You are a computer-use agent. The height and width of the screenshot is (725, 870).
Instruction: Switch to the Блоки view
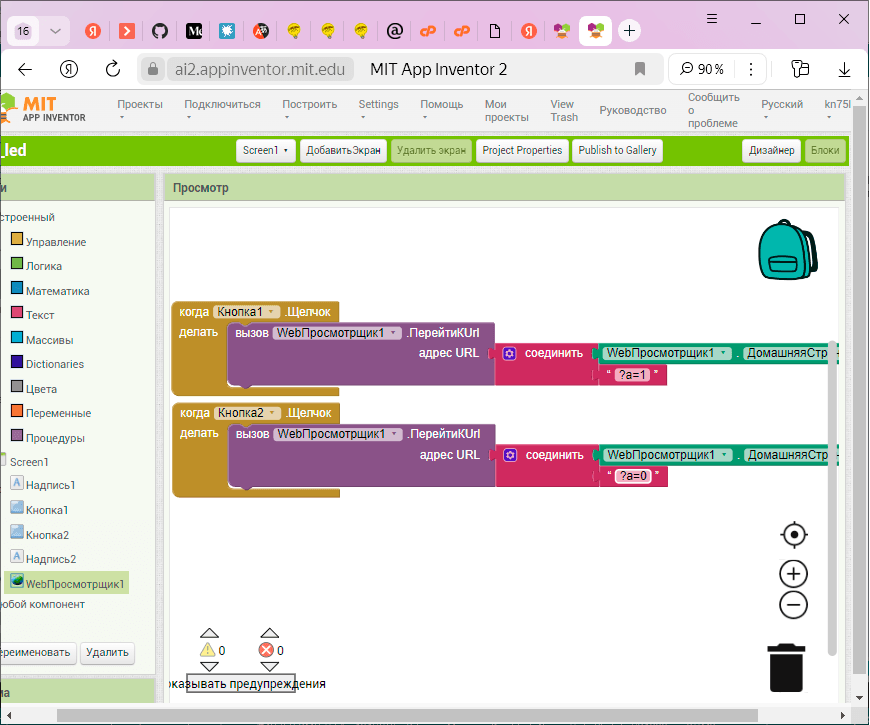click(x=825, y=151)
